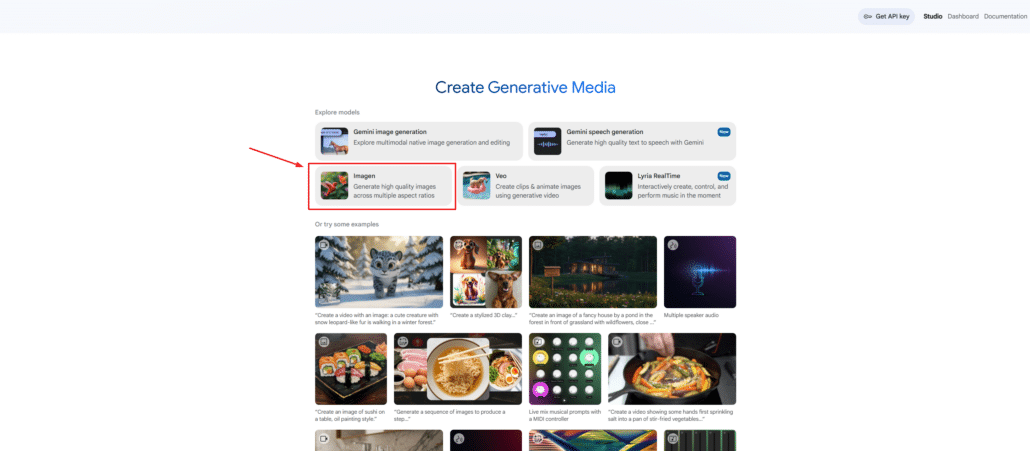Click the media type icon on the sushi example

click(324, 343)
